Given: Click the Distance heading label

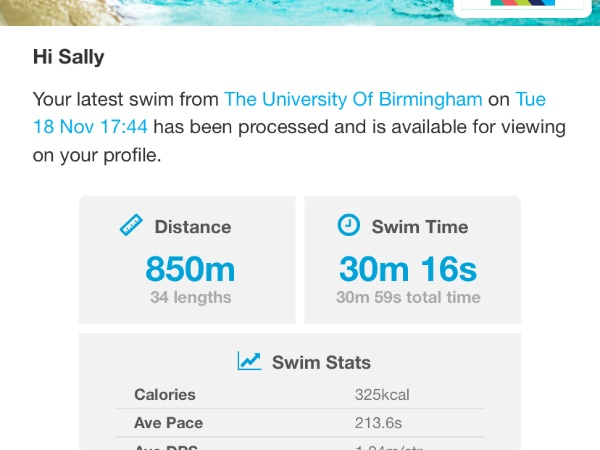Looking at the screenshot, I should point(193,227).
